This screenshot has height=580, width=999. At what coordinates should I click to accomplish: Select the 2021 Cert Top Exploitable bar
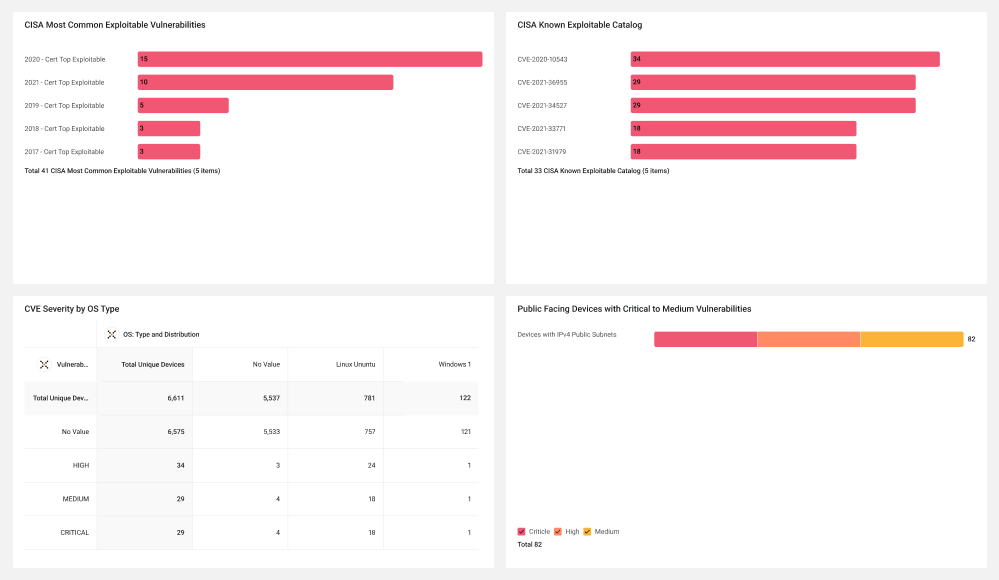click(265, 82)
